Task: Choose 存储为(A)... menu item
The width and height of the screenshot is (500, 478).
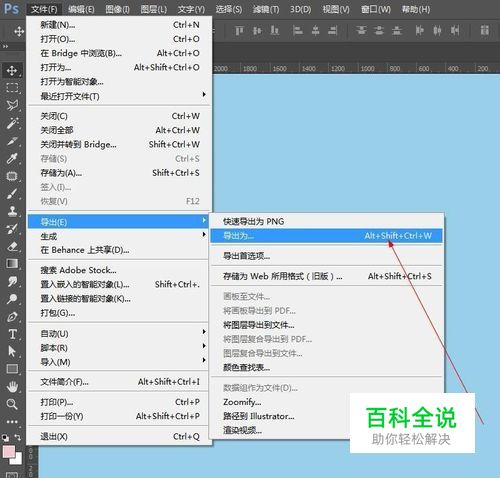Action: click(119, 173)
